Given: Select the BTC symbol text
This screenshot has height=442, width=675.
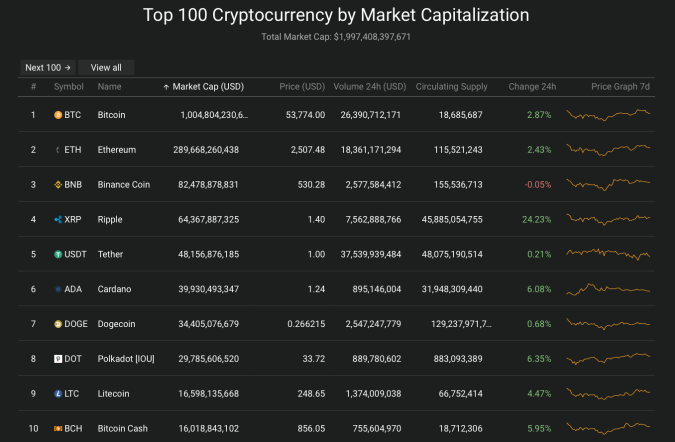Looking at the screenshot, I should tap(72, 115).
